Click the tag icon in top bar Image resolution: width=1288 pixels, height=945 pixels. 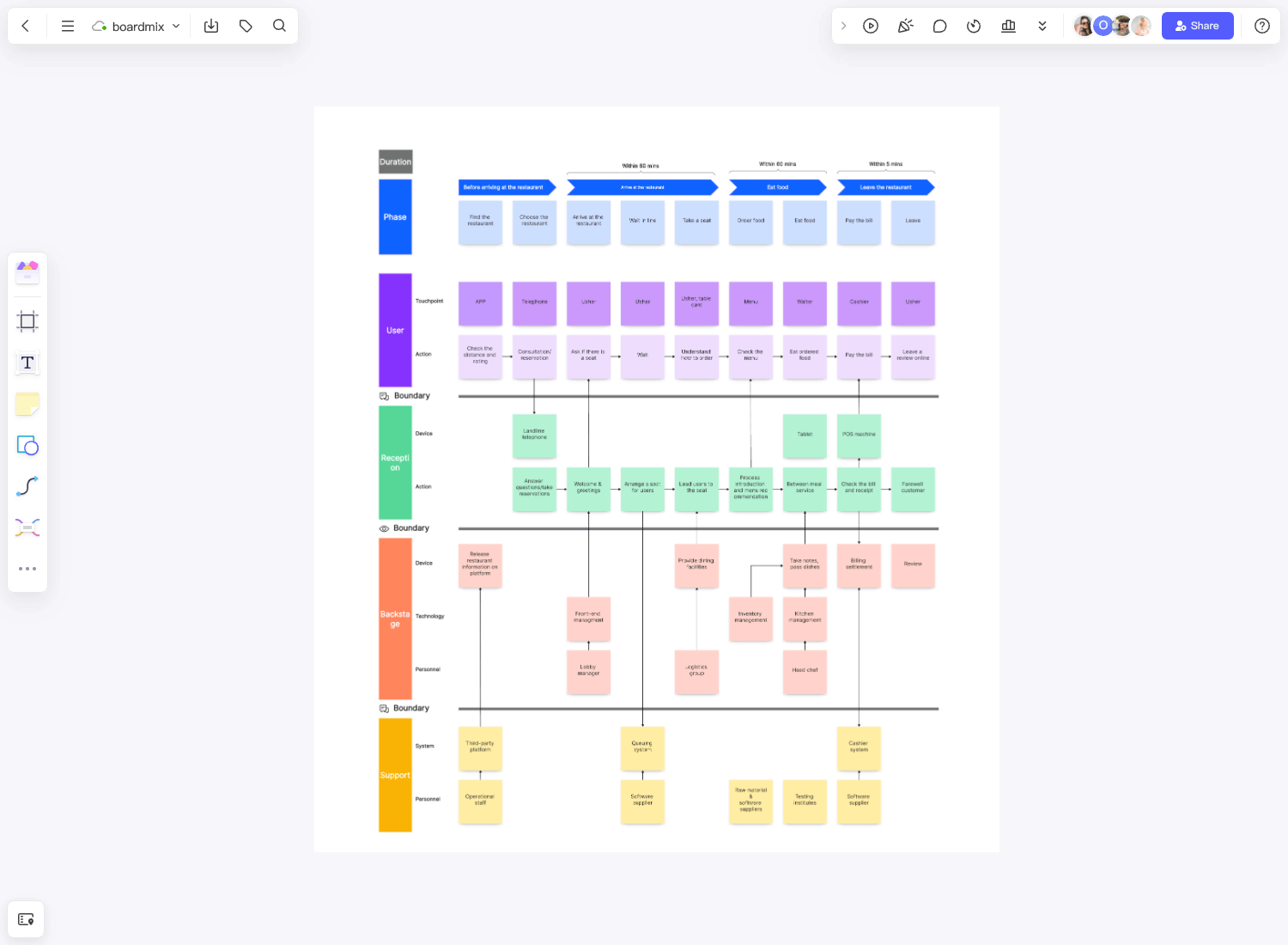click(x=246, y=26)
